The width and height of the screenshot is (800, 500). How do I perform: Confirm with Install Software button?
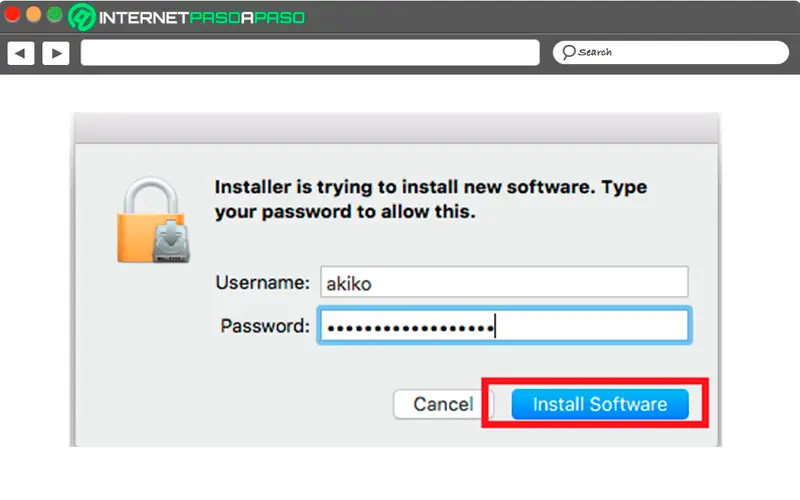[x=599, y=404]
